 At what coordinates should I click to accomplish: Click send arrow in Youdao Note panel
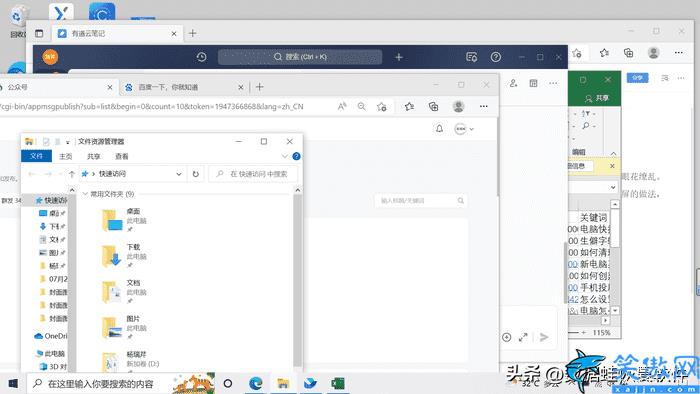(x=544, y=337)
